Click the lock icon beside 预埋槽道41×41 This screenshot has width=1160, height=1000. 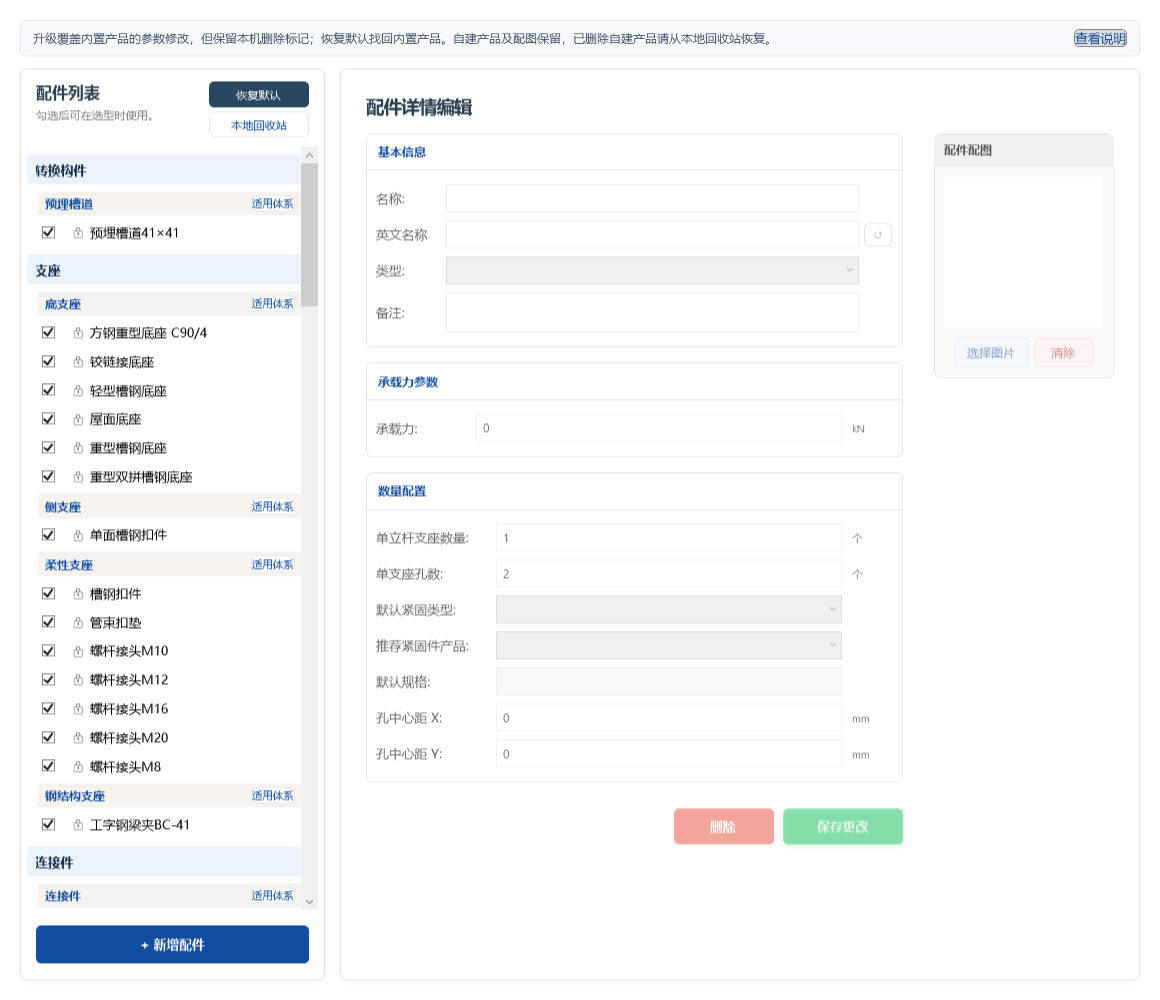(78, 233)
